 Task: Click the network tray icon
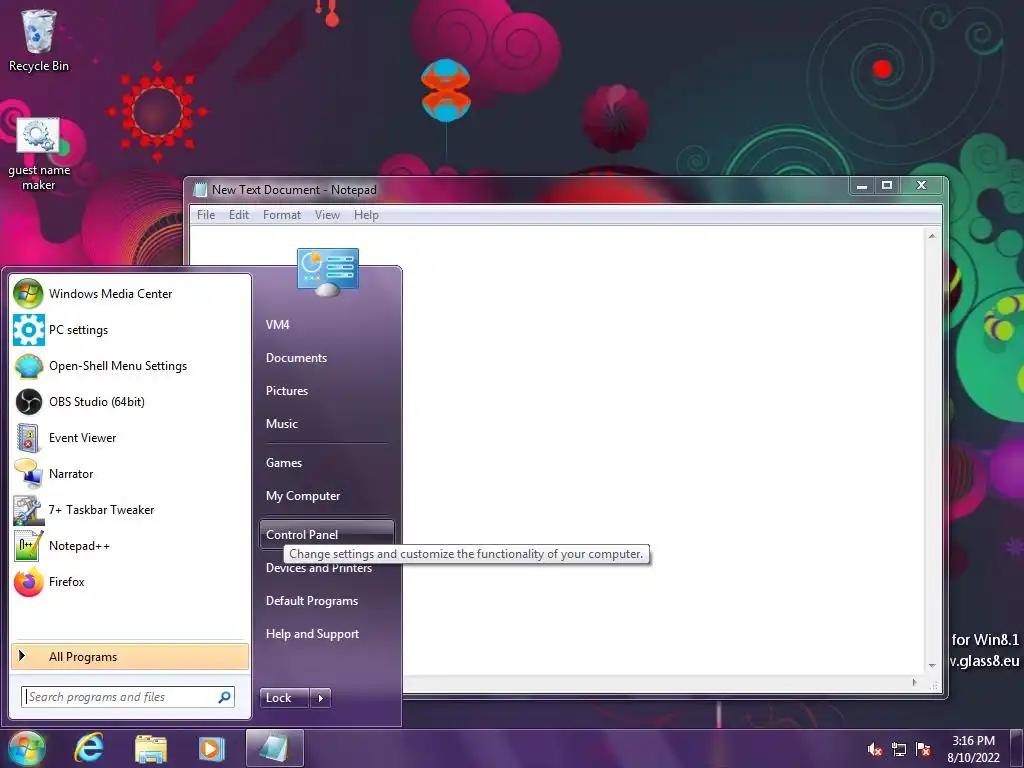899,750
